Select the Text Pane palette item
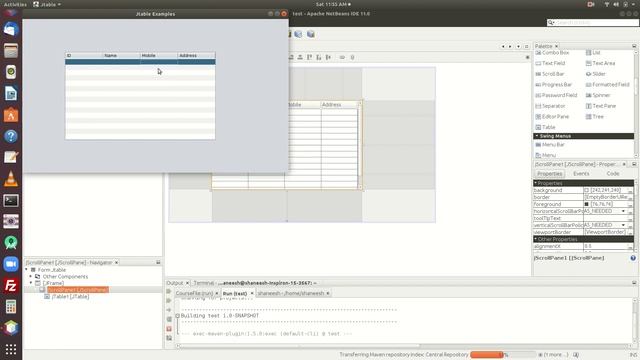The width and height of the screenshot is (640, 360). pos(601,106)
